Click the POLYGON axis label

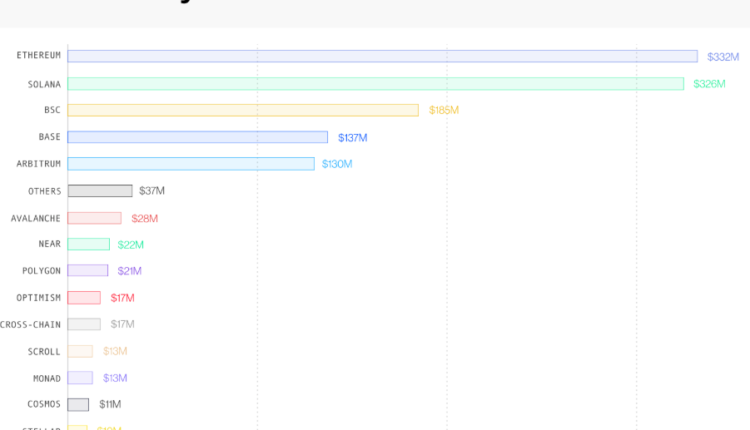(42, 271)
